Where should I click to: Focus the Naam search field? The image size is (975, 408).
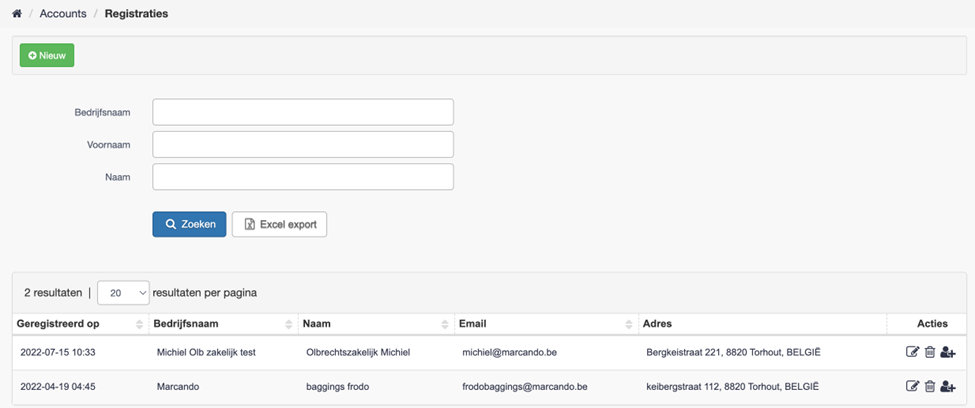(x=303, y=177)
